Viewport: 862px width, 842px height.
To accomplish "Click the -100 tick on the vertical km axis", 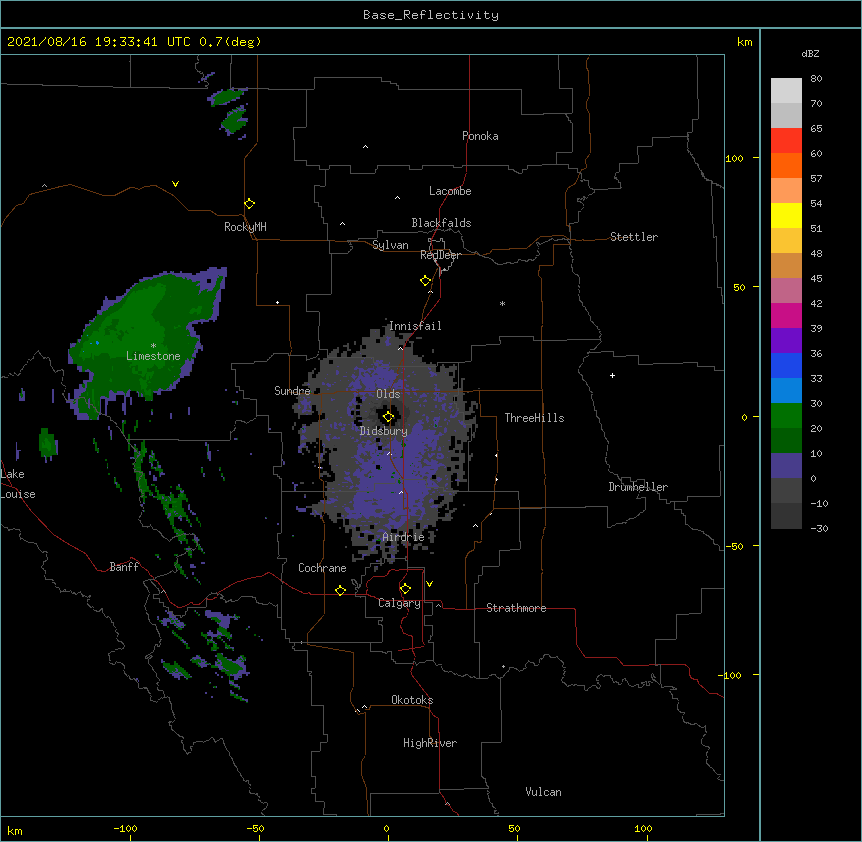I will point(731,675).
